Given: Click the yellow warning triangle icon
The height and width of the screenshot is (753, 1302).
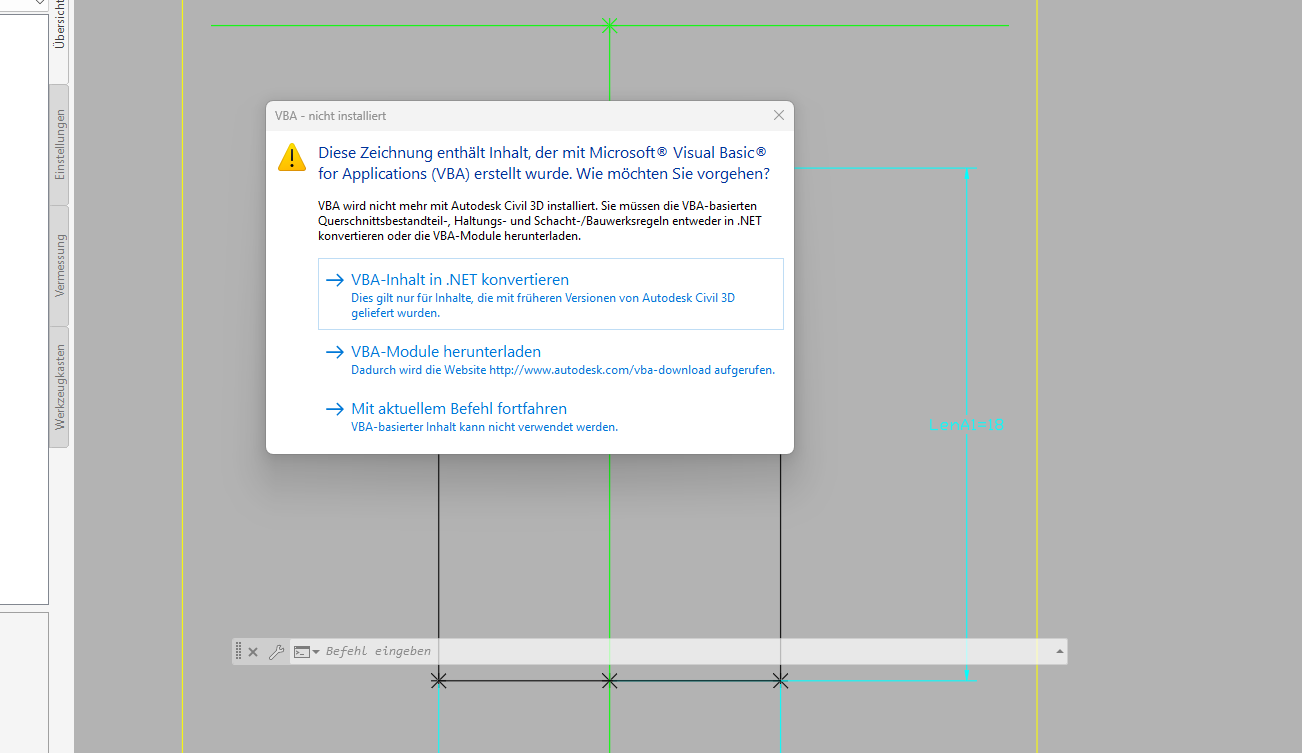Looking at the screenshot, I should [292, 157].
